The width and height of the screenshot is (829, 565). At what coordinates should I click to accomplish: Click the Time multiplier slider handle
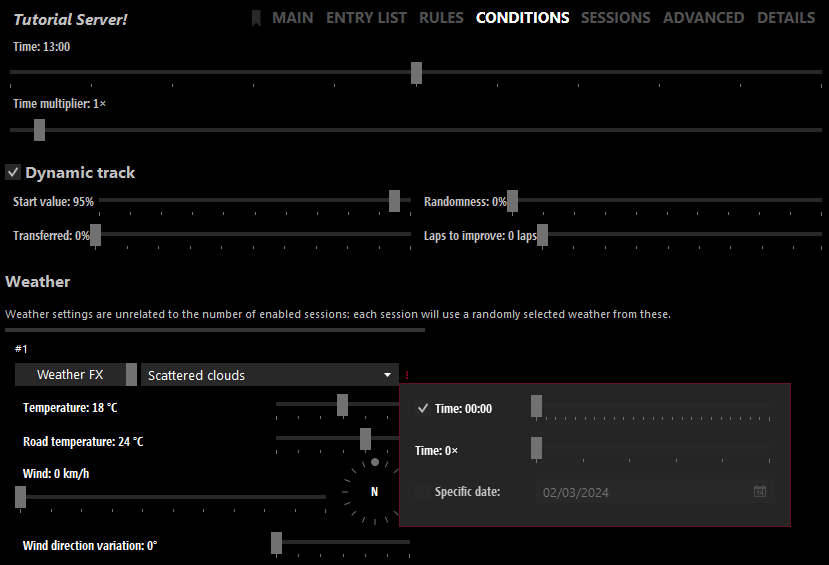[39, 130]
